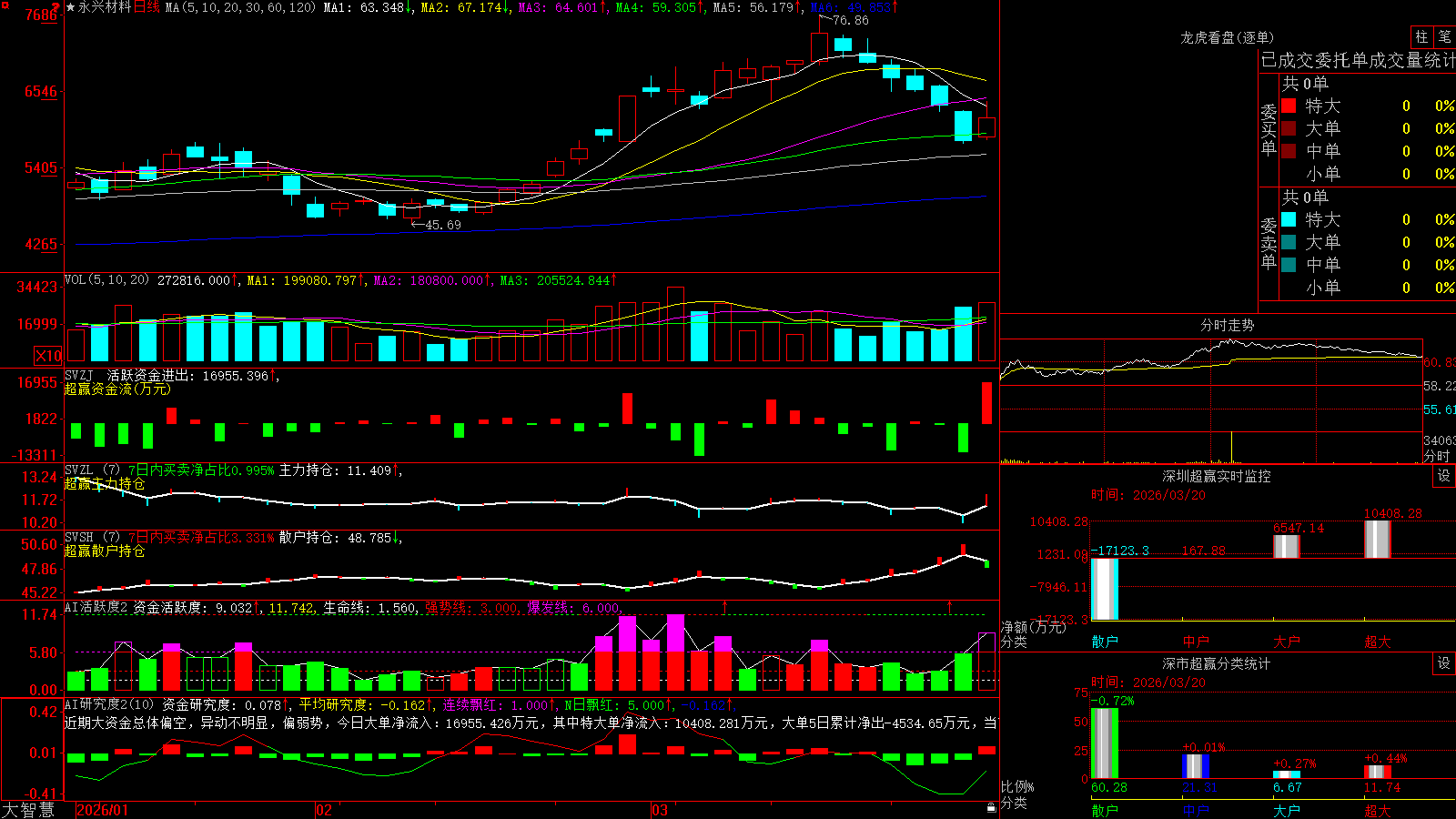Click the 60.28 散户 ratio value

(1109, 787)
